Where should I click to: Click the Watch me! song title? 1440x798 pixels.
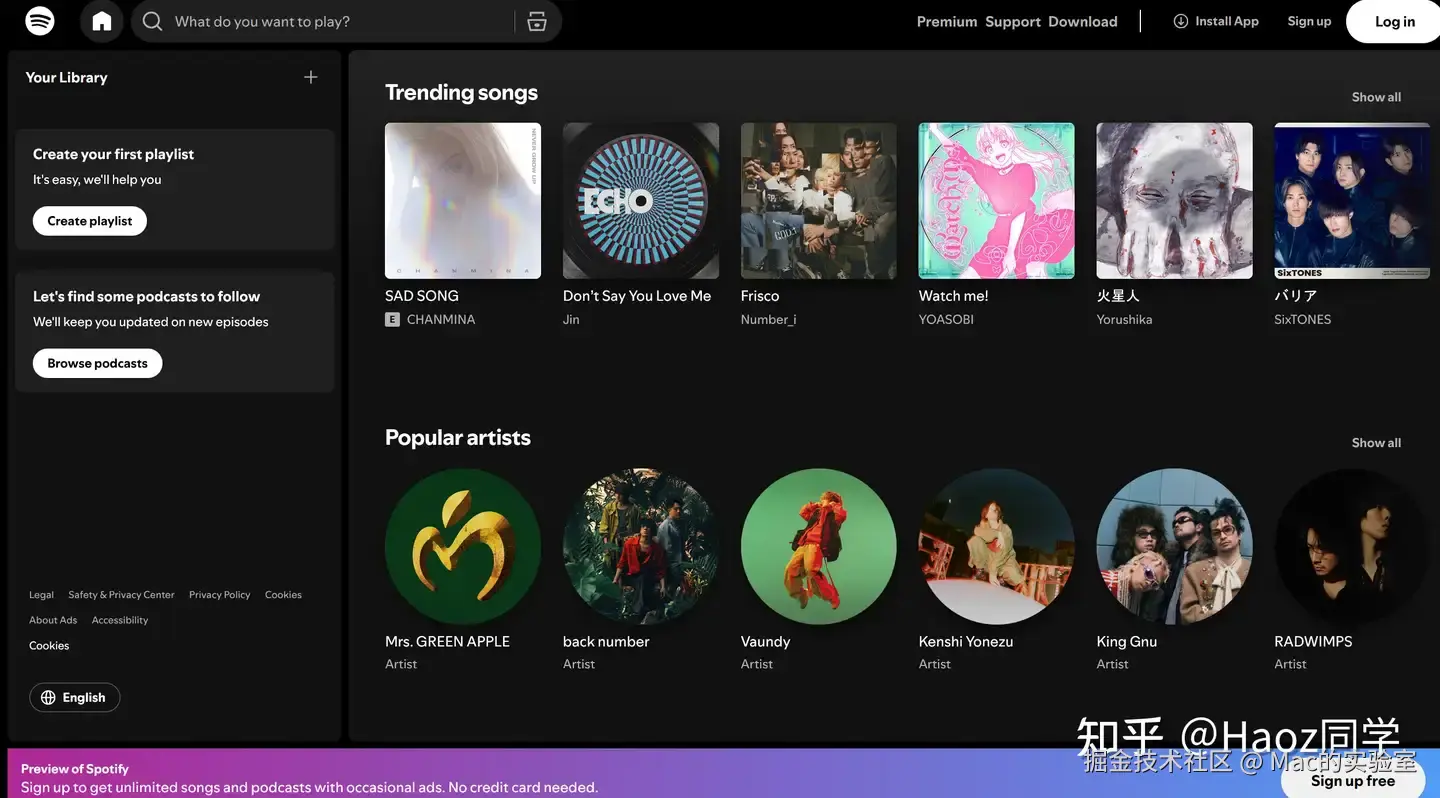click(x=953, y=296)
